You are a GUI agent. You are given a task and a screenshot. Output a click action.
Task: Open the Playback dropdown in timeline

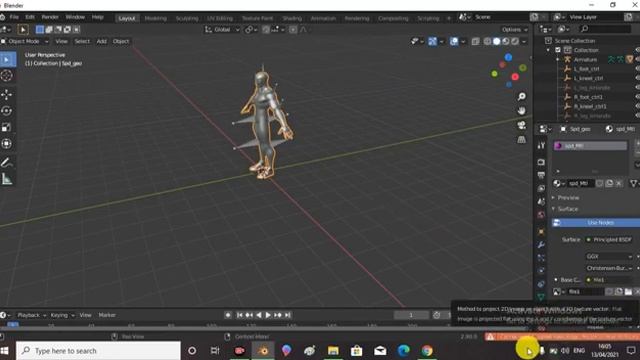pyautogui.click(x=31, y=315)
